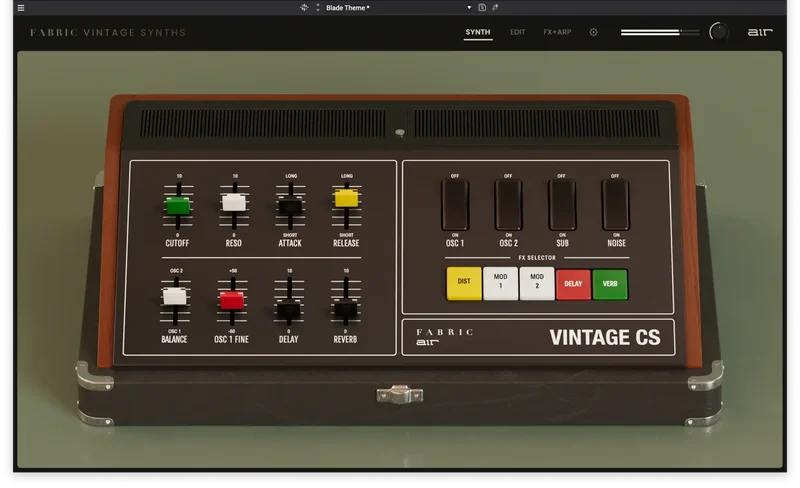Image resolution: width=800 pixels, height=488 pixels.
Task: Click the AIR logo in the header
Action: click(x=760, y=32)
